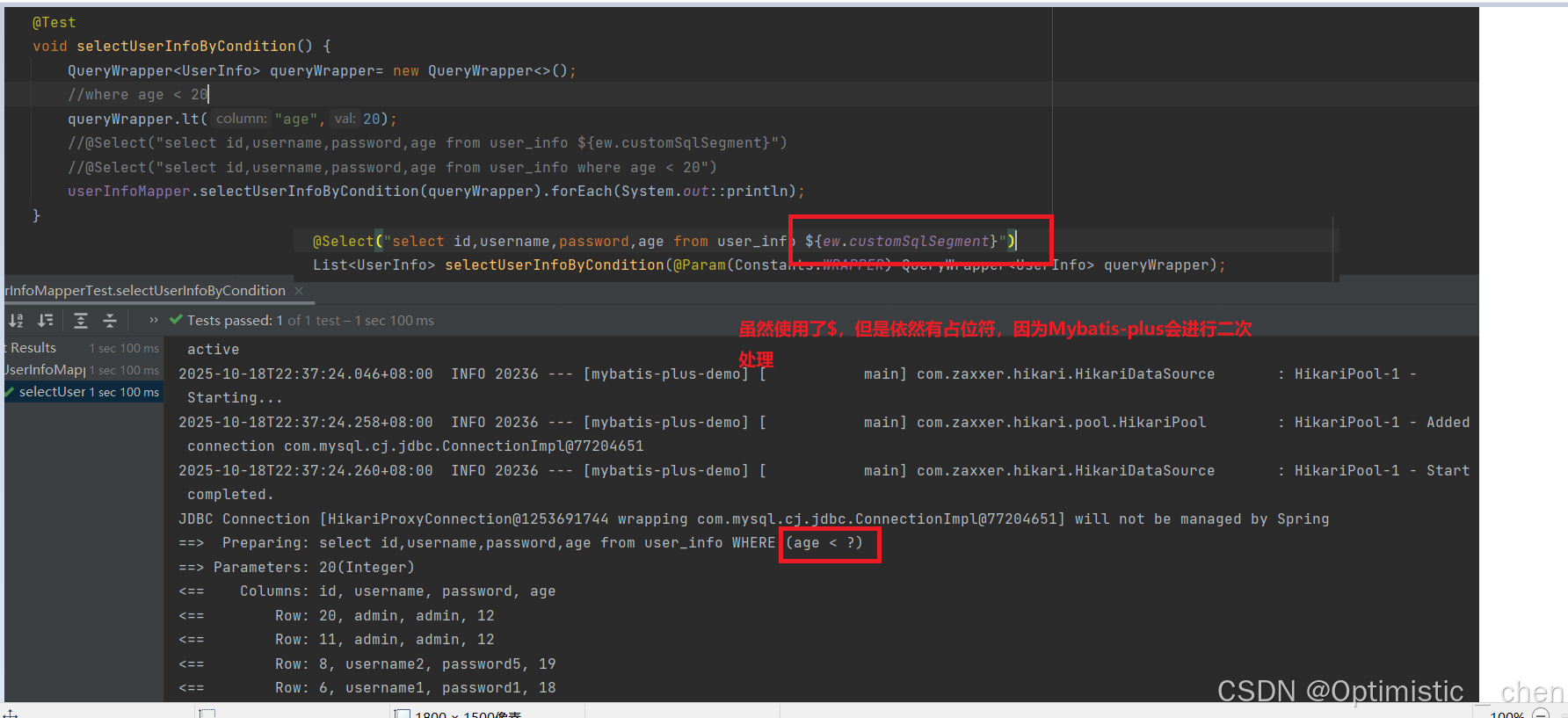Click the connection ConnectionImpl@77204651 log line
The image size is (1568, 718).
pyautogui.click(x=415, y=446)
